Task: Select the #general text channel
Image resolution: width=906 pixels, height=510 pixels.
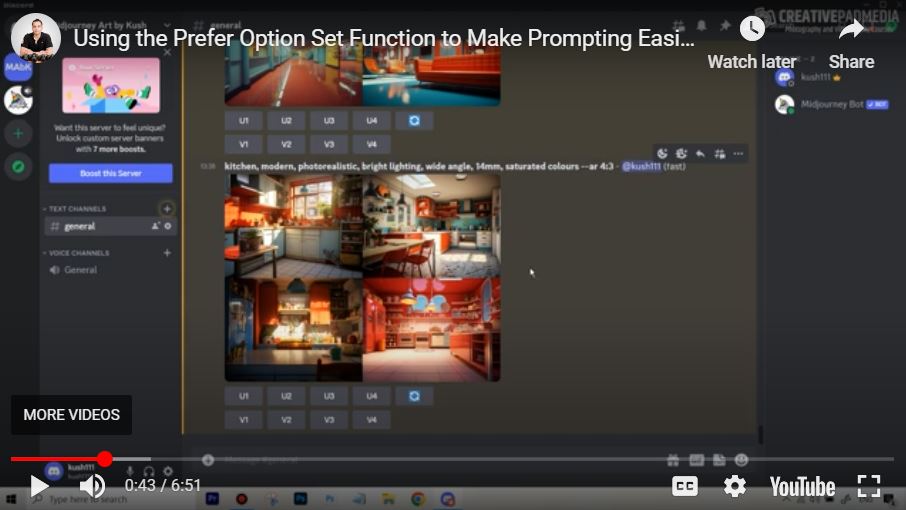Action: 110,226
